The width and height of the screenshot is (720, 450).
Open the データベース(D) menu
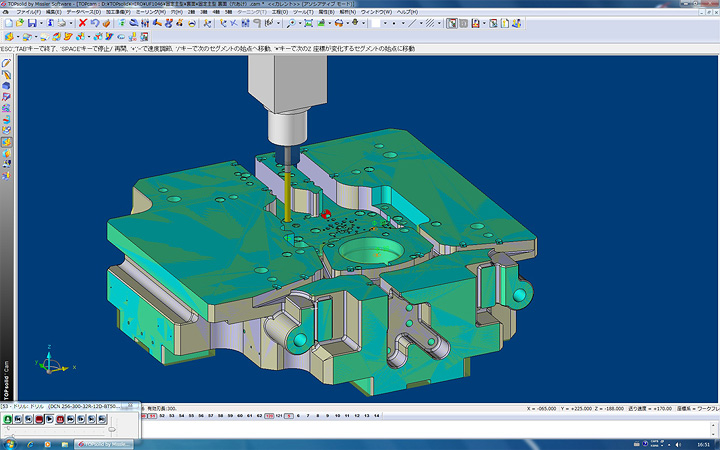84,12
